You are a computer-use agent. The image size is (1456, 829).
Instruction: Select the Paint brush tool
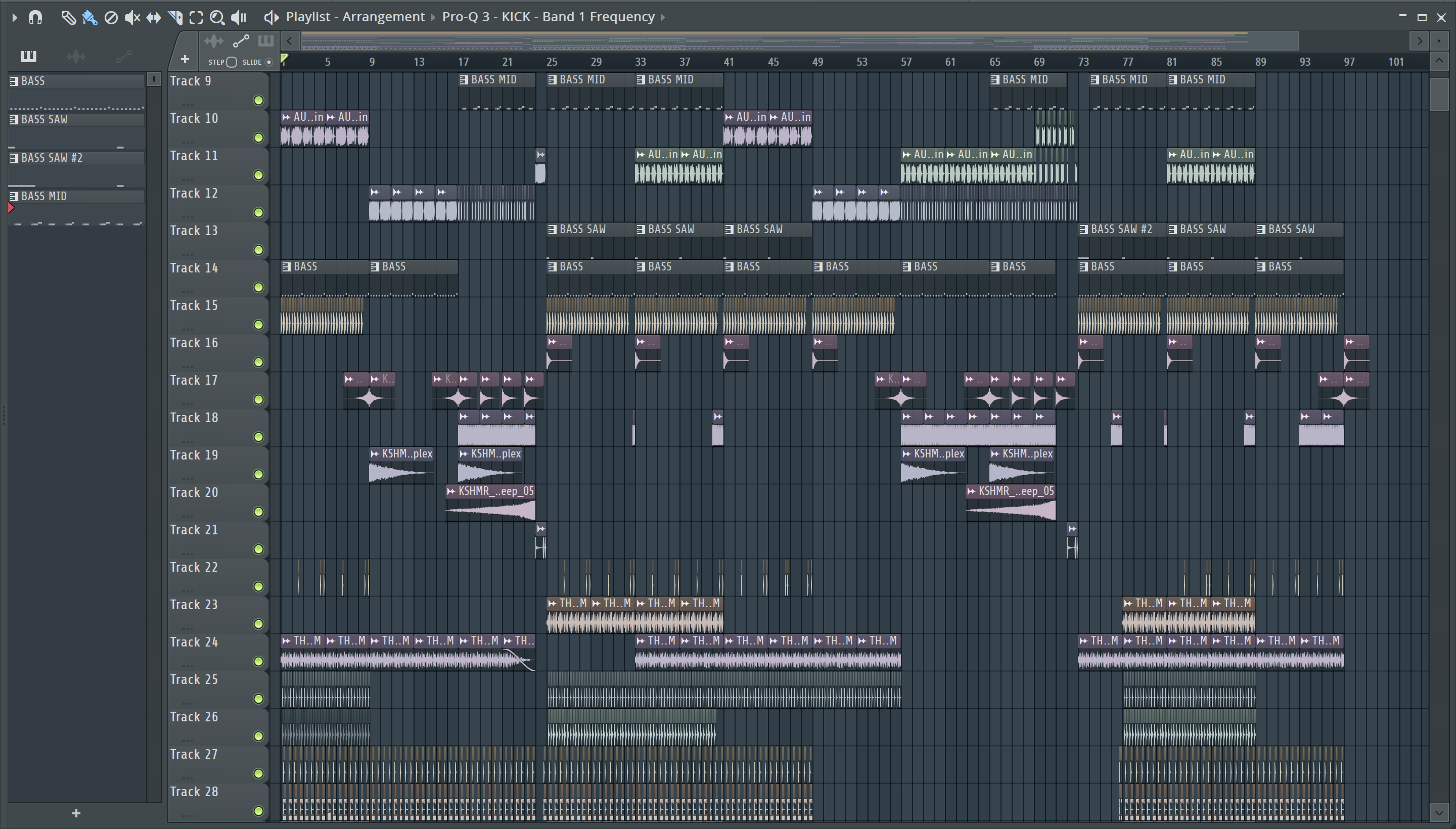pos(89,18)
